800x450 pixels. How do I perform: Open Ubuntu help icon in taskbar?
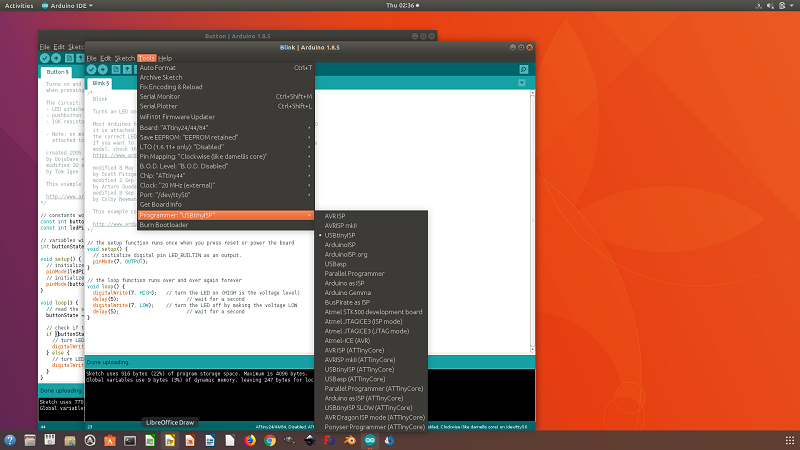point(10,440)
